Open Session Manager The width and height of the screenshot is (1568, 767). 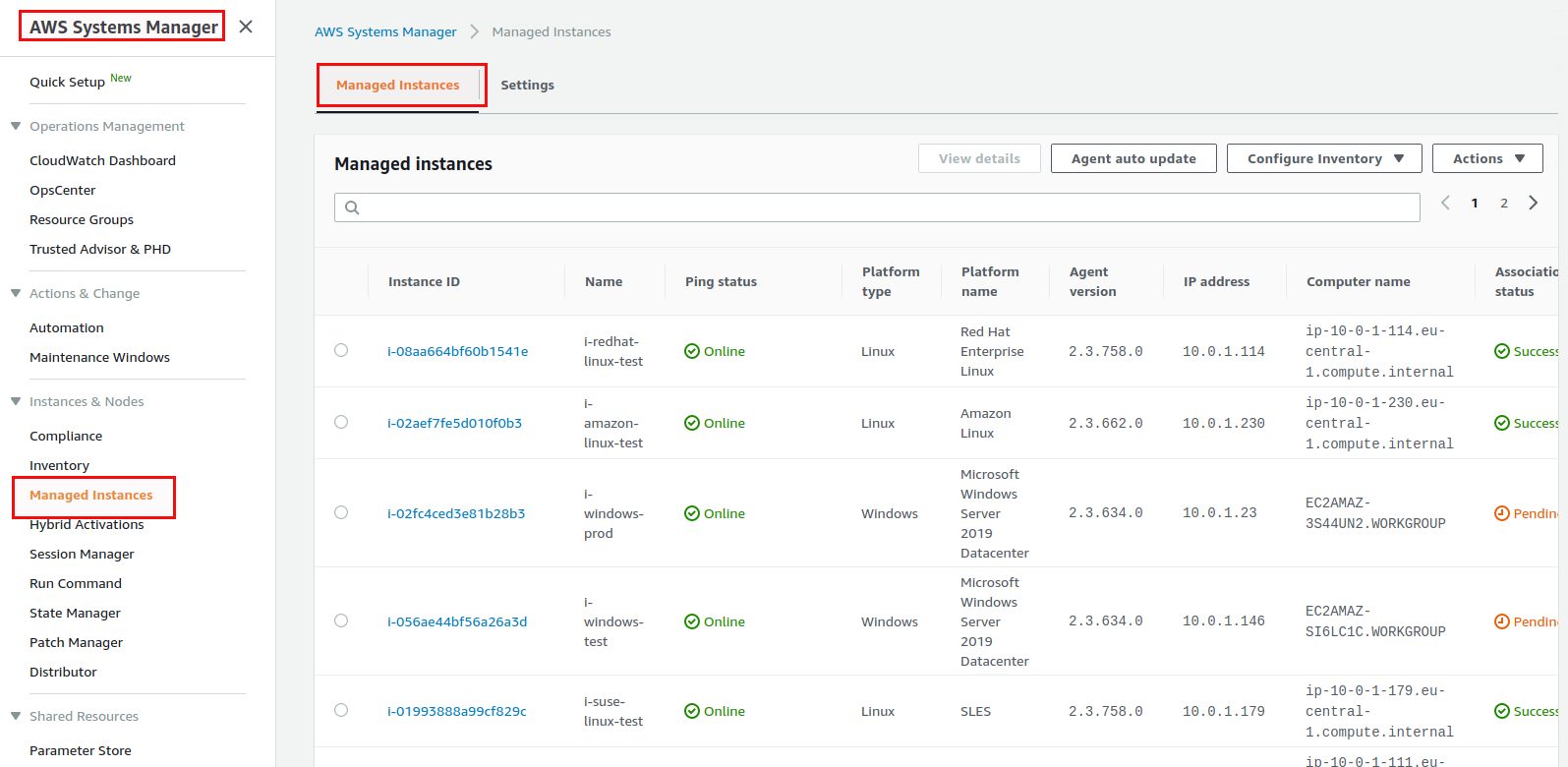point(82,554)
